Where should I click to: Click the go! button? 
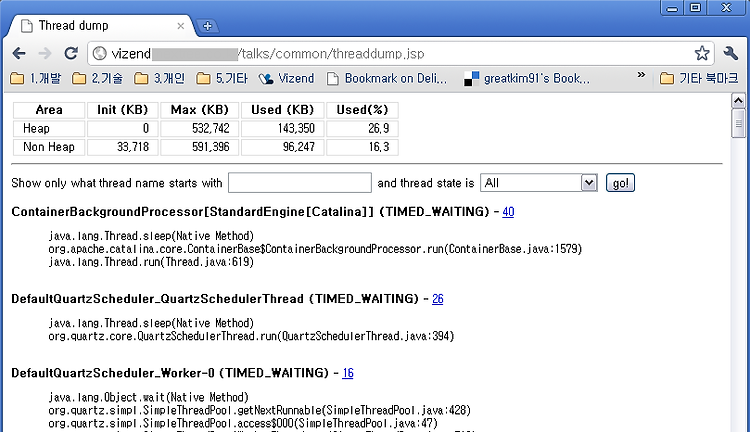620,183
